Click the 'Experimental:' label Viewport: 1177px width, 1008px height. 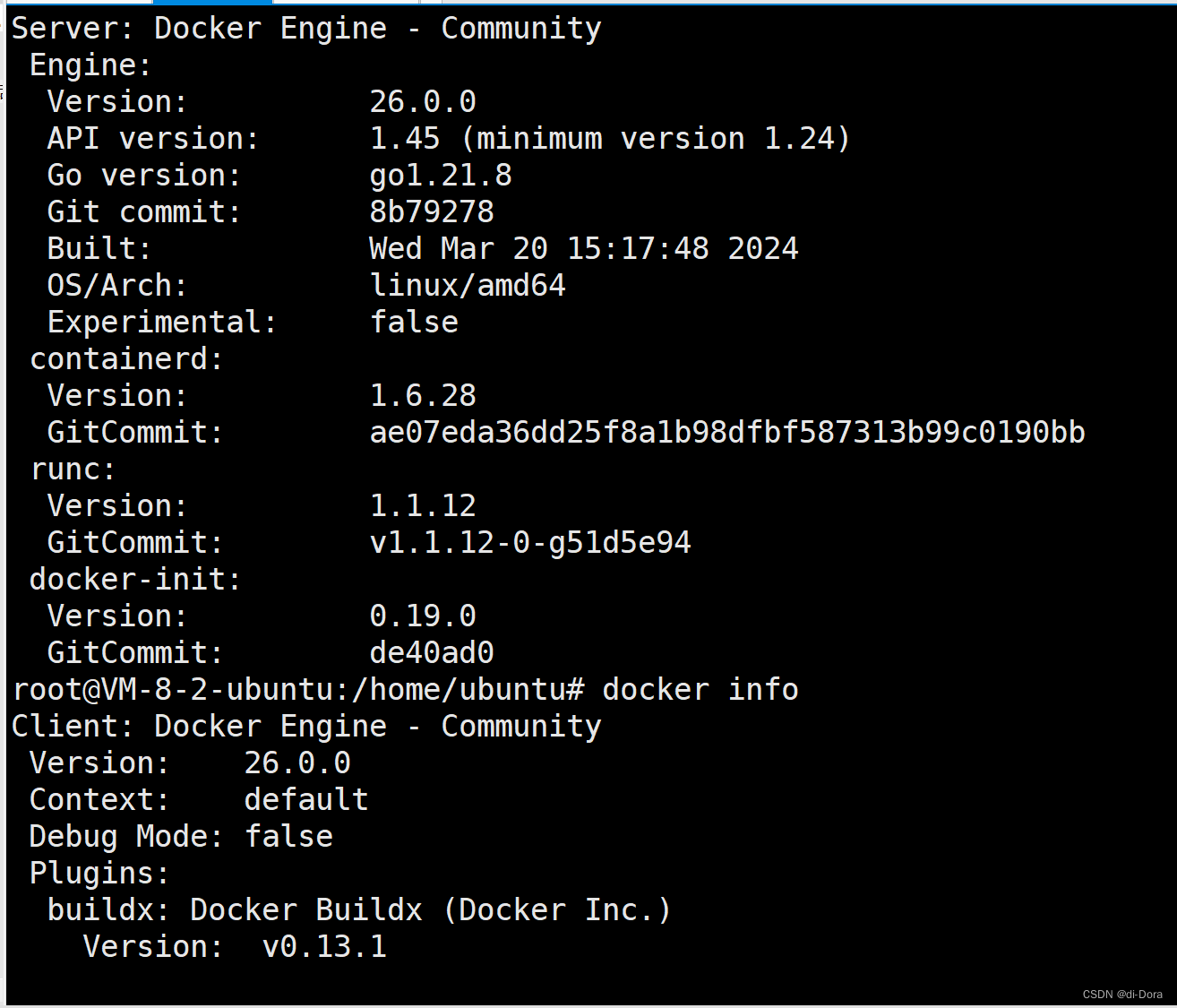tap(162, 323)
